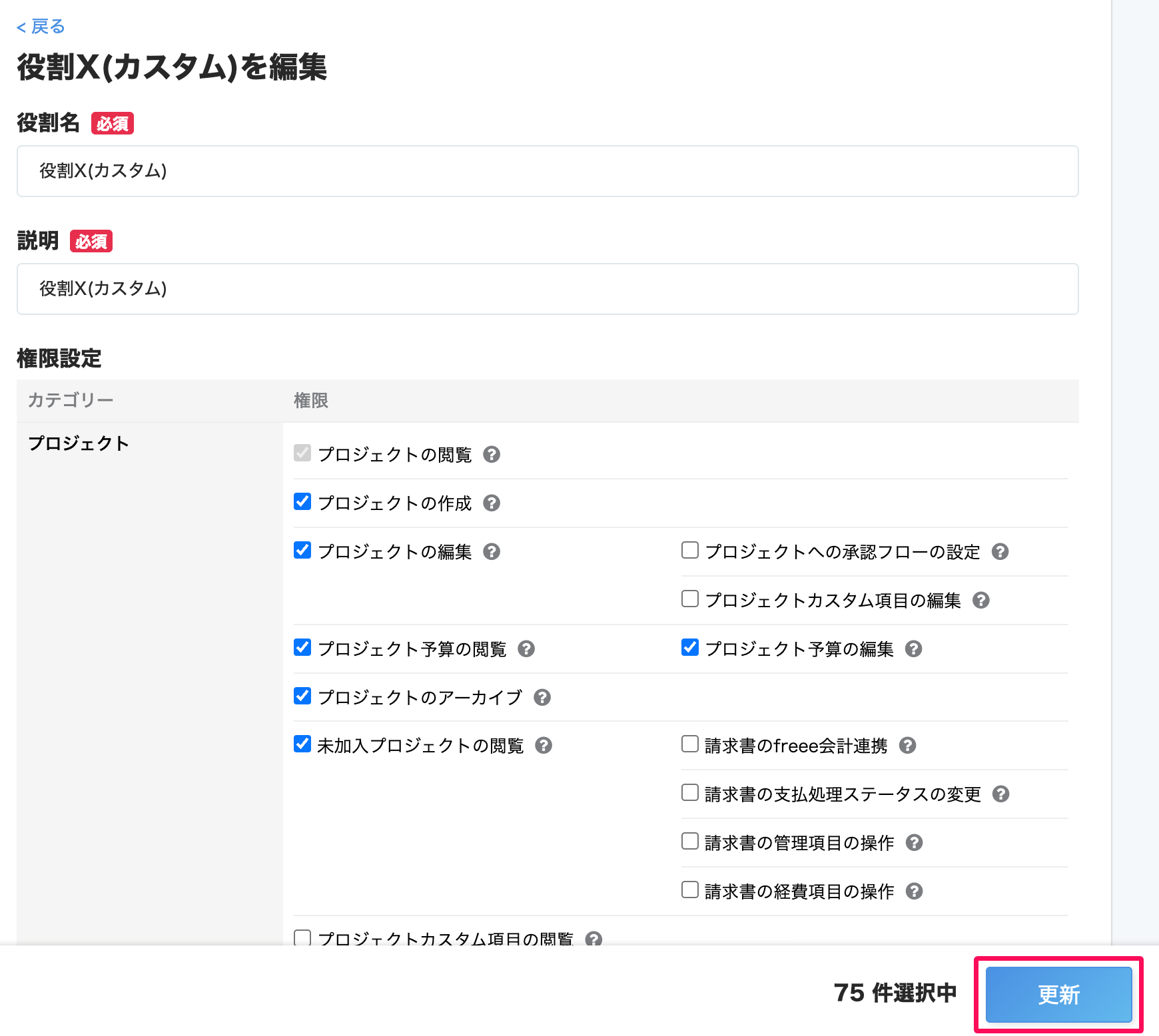Uncheck プロジェクトの作成 permission
Image resolution: width=1159 pixels, height=1036 pixels.
click(x=302, y=501)
